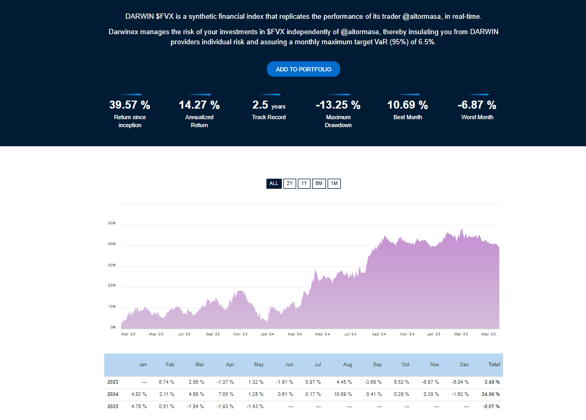Click the -13.25 % maximum drawdown value
Screen dimensions: 586x420
tap(338, 105)
